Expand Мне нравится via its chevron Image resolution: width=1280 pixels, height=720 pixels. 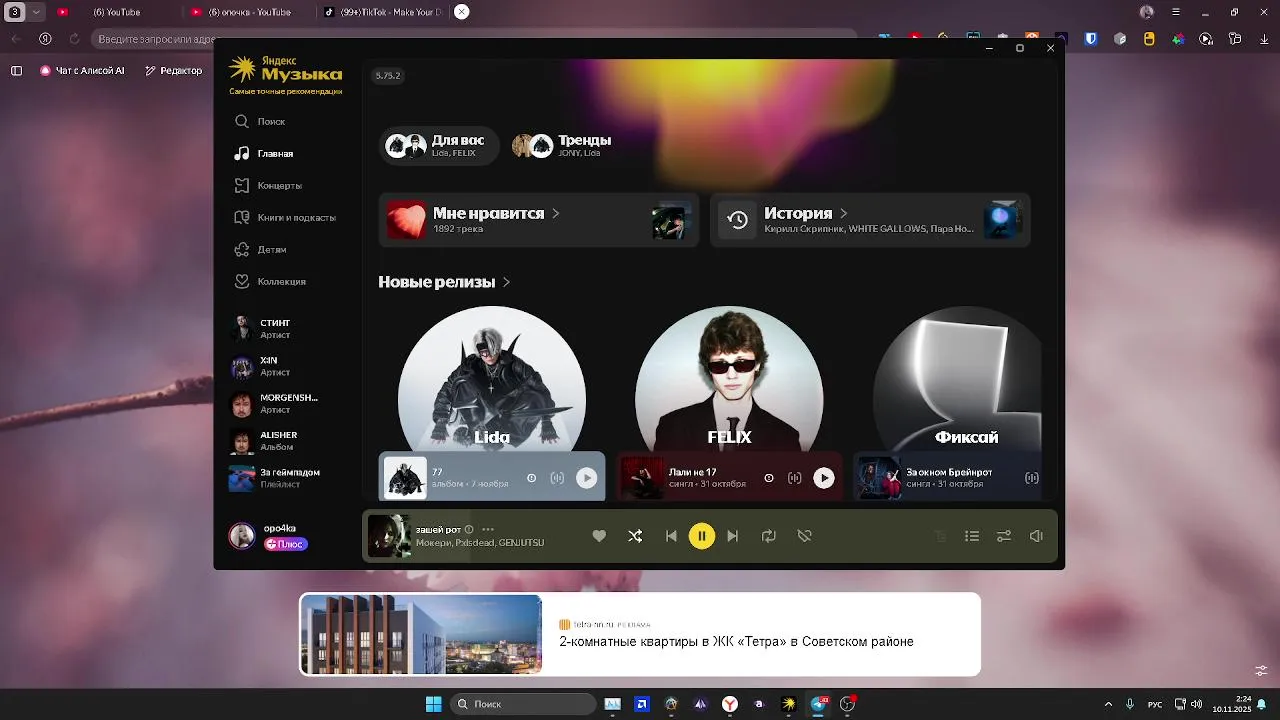tap(556, 213)
